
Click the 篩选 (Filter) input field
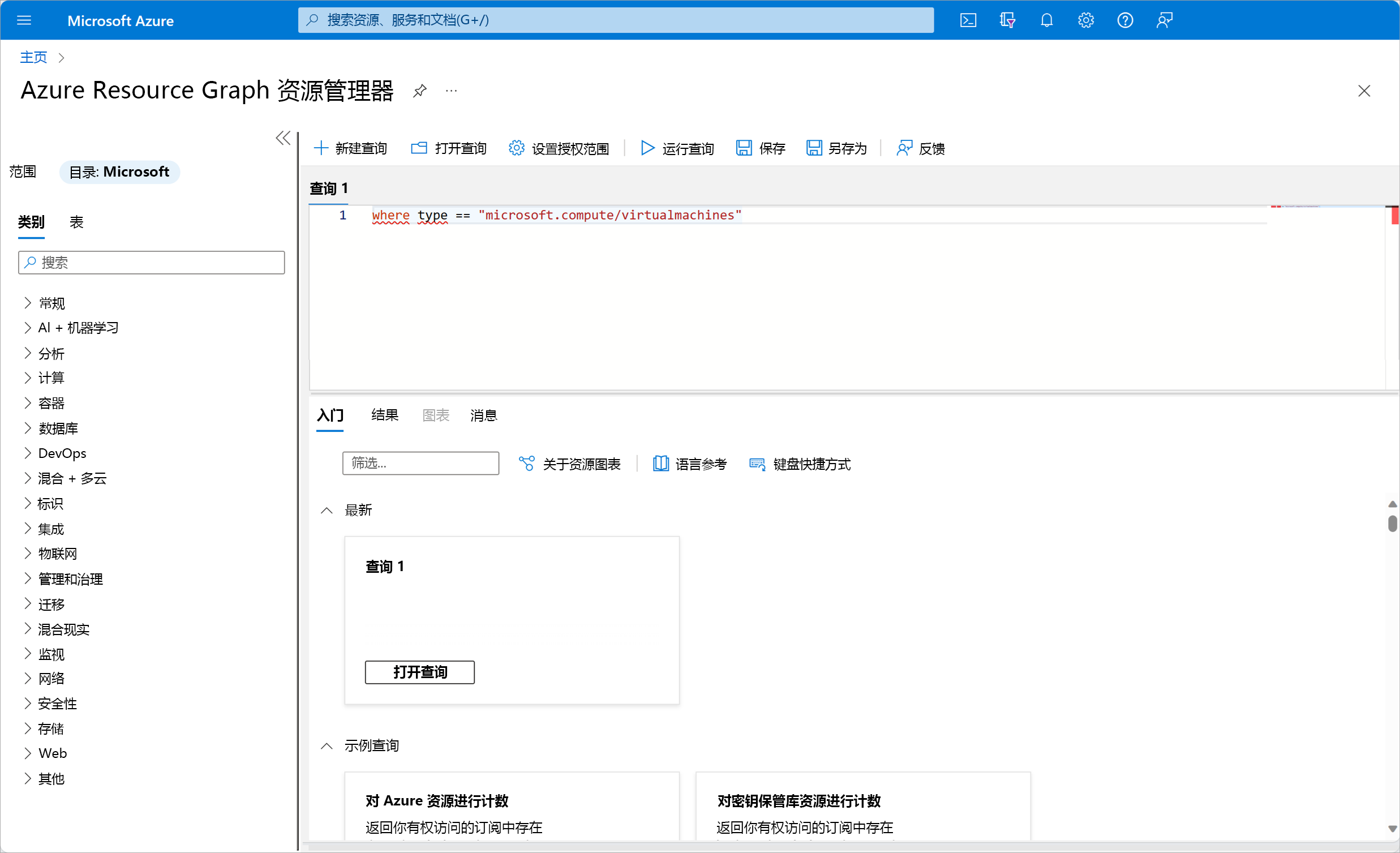pyautogui.click(x=421, y=463)
